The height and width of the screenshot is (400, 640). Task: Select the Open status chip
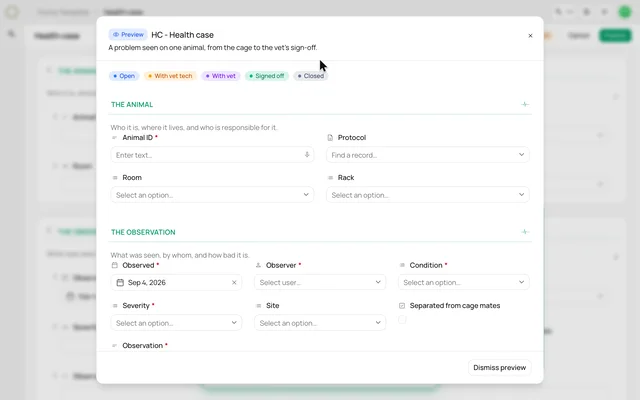pyautogui.click(x=124, y=76)
